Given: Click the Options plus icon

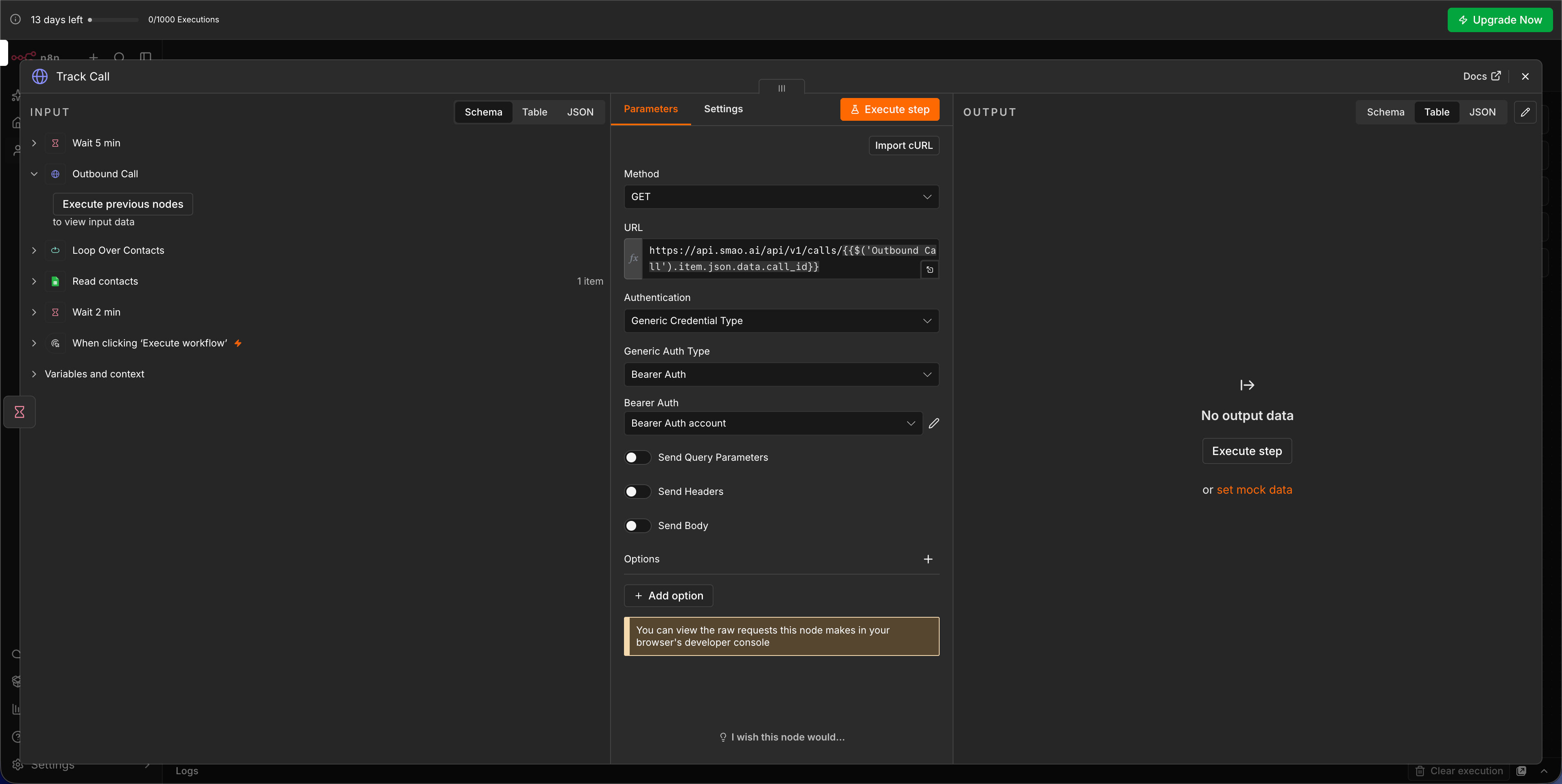Looking at the screenshot, I should (928, 559).
